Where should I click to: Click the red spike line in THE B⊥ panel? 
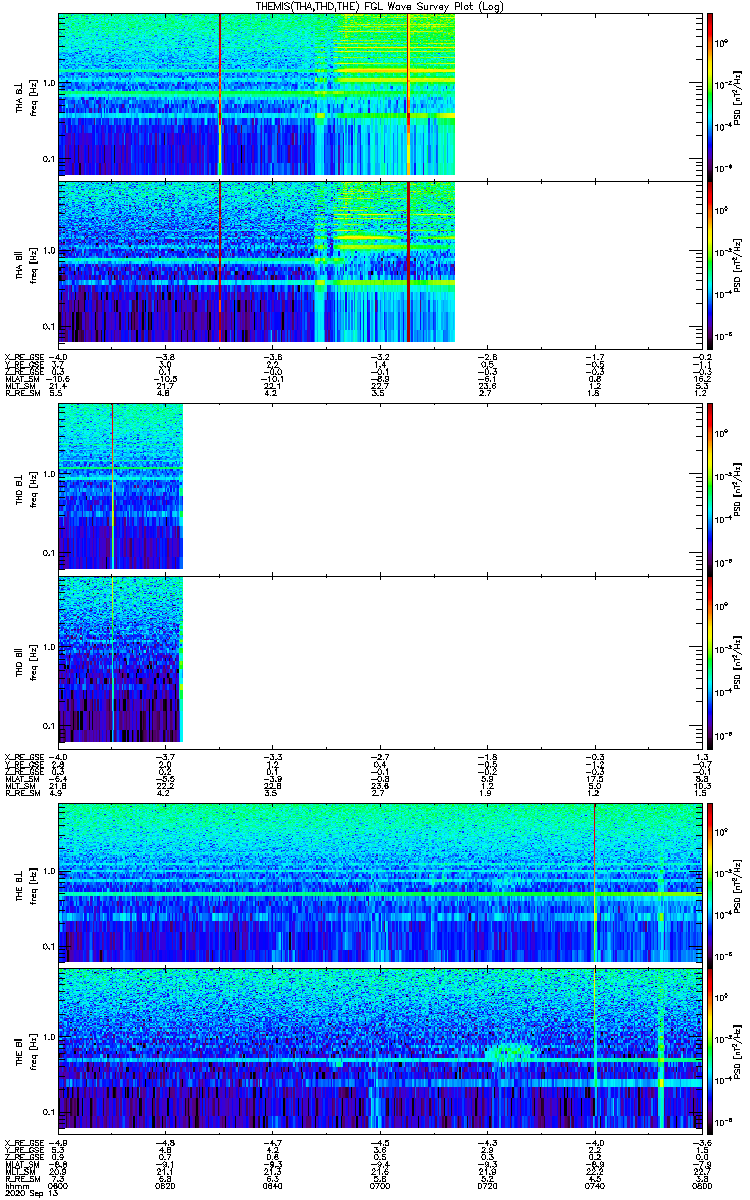click(595, 883)
